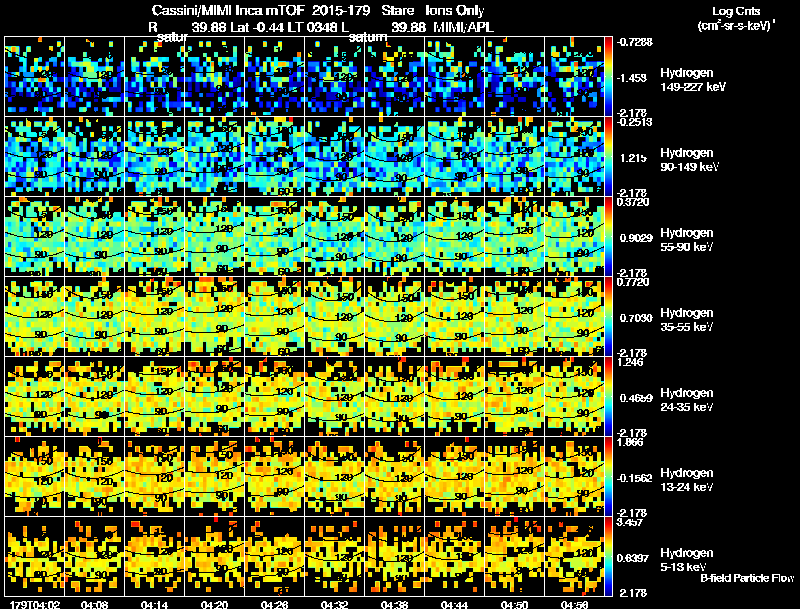Click the 35-55 keV Hydrogen row label
The height and width of the screenshot is (609, 800).
click(686, 320)
